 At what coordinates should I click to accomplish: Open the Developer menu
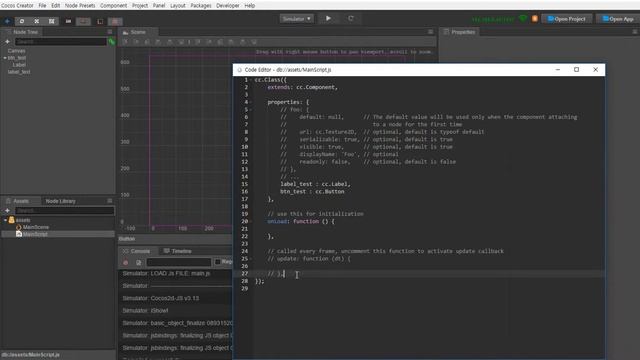pos(228,6)
